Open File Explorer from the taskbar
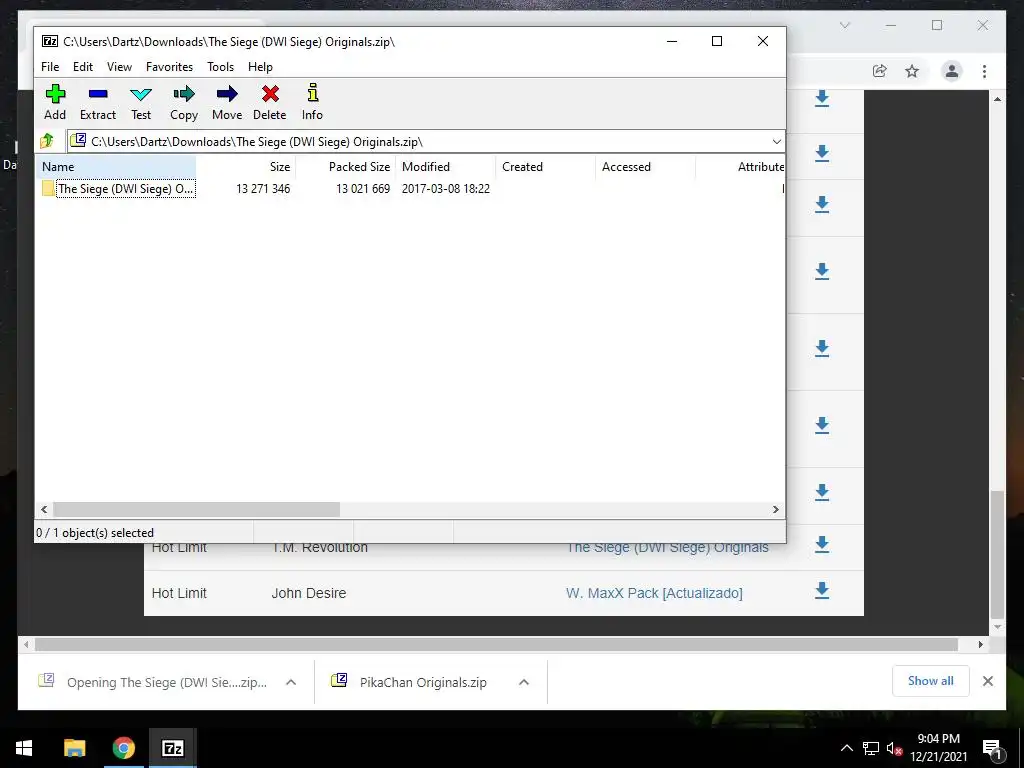Image resolution: width=1024 pixels, height=768 pixels. [x=74, y=748]
